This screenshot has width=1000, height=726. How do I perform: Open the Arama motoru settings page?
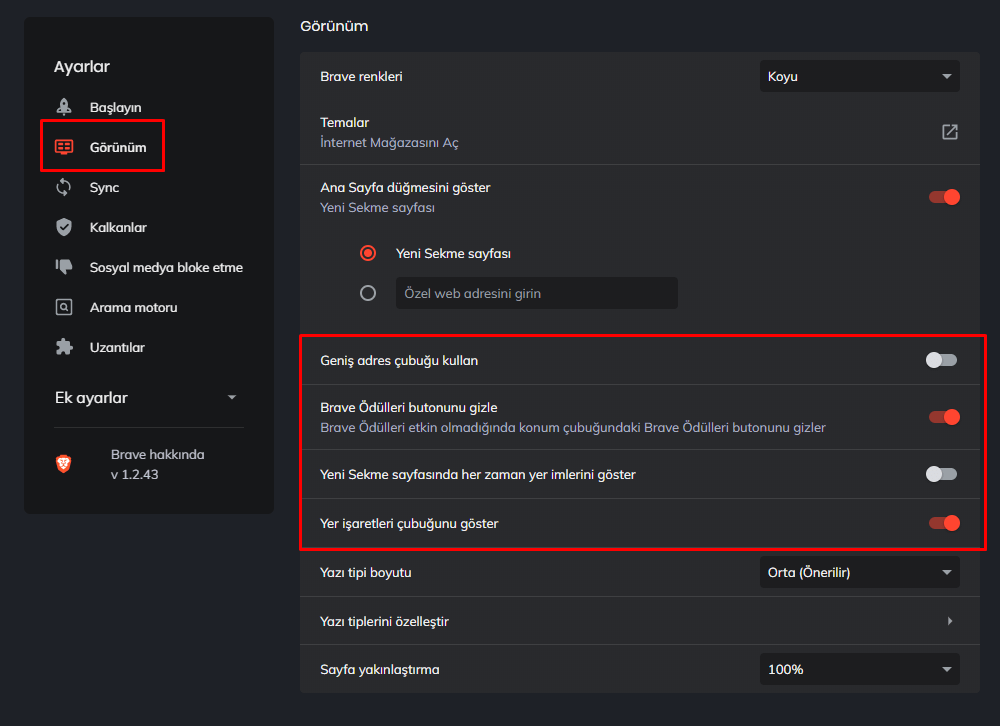tap(133, 307)
